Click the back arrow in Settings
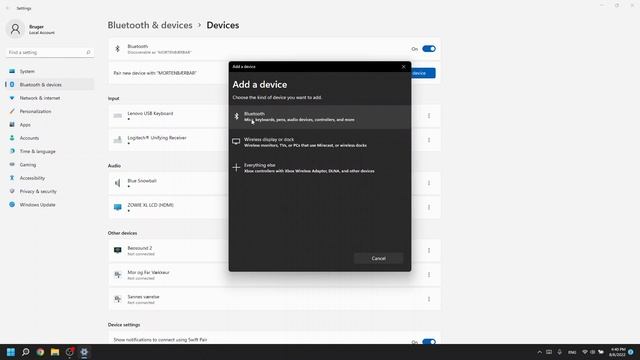640x360 pixels. [x=7, y=8]
